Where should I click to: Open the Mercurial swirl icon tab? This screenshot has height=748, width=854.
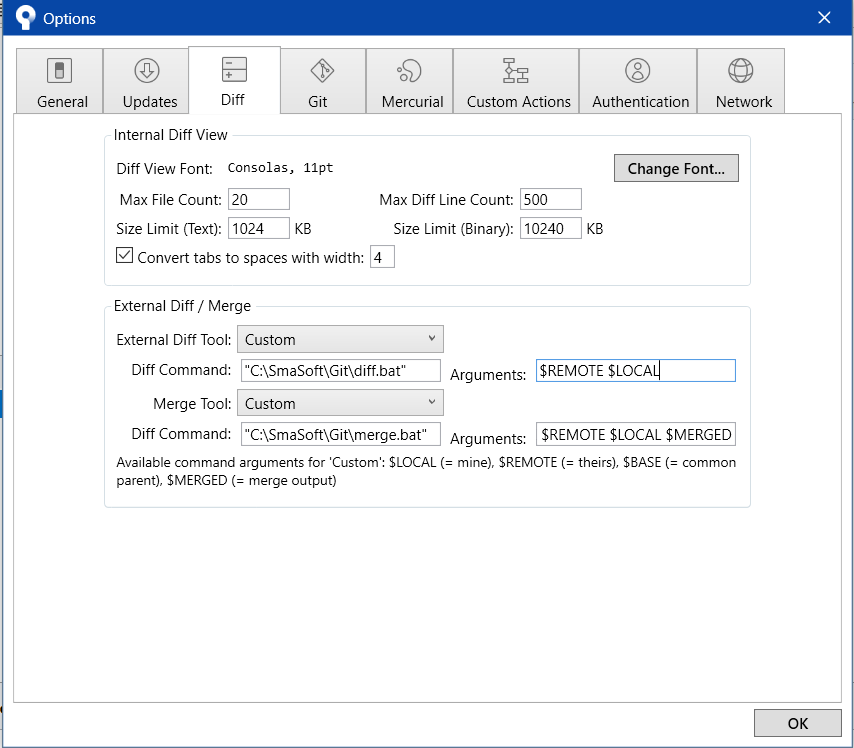(x=410, y=71)
